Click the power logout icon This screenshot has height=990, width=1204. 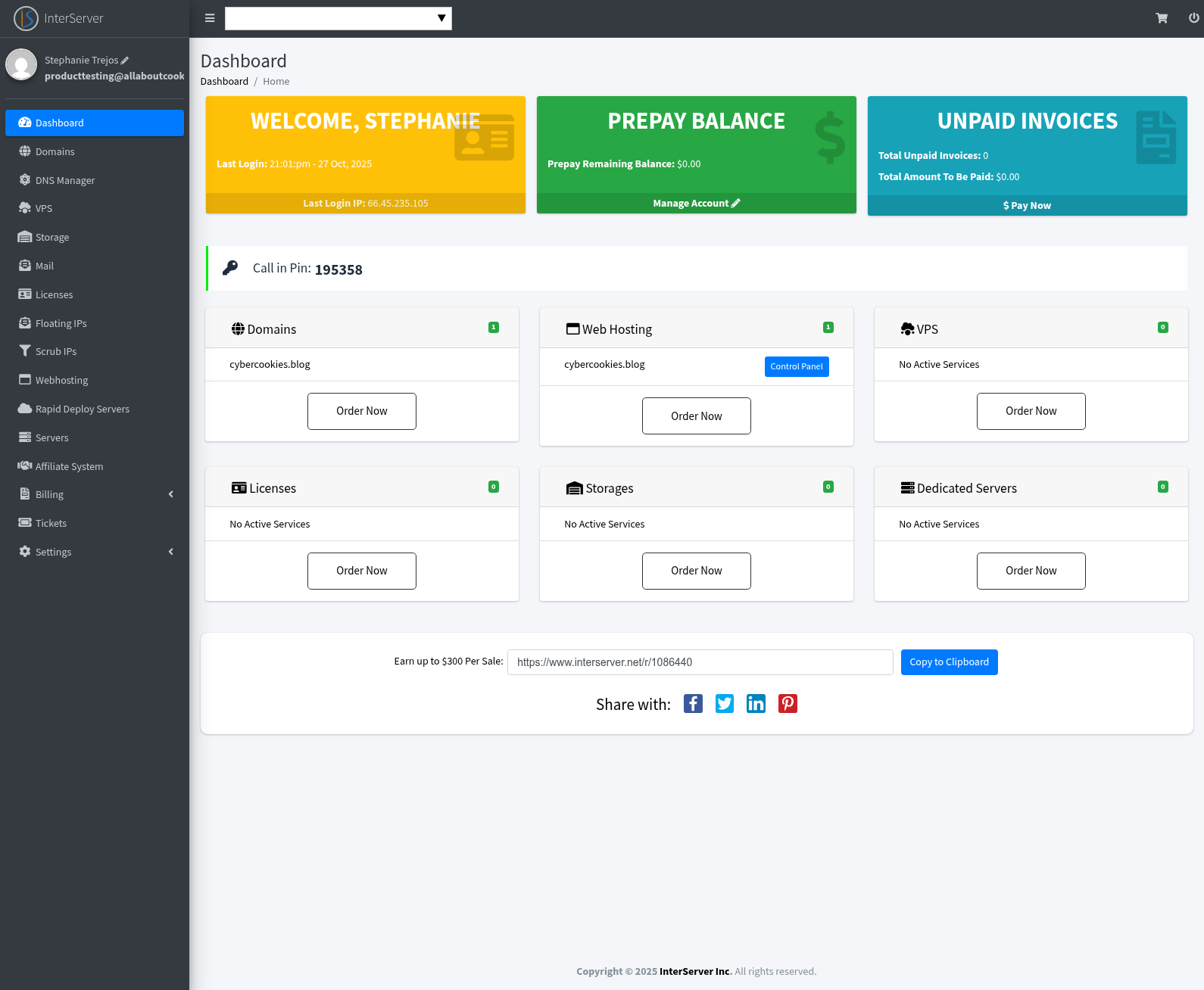[1193, 18]
